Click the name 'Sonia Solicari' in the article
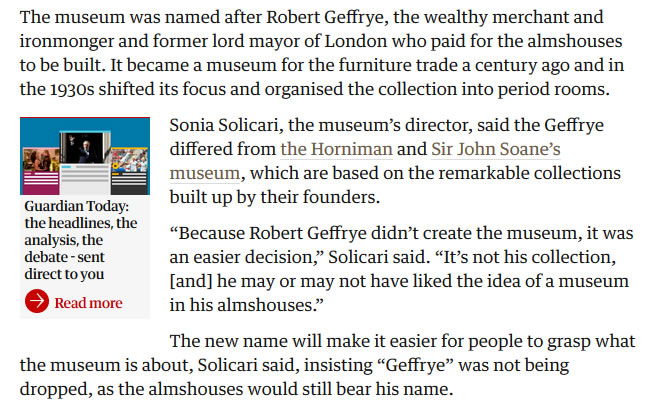The image size is (662, 406). 224,125
